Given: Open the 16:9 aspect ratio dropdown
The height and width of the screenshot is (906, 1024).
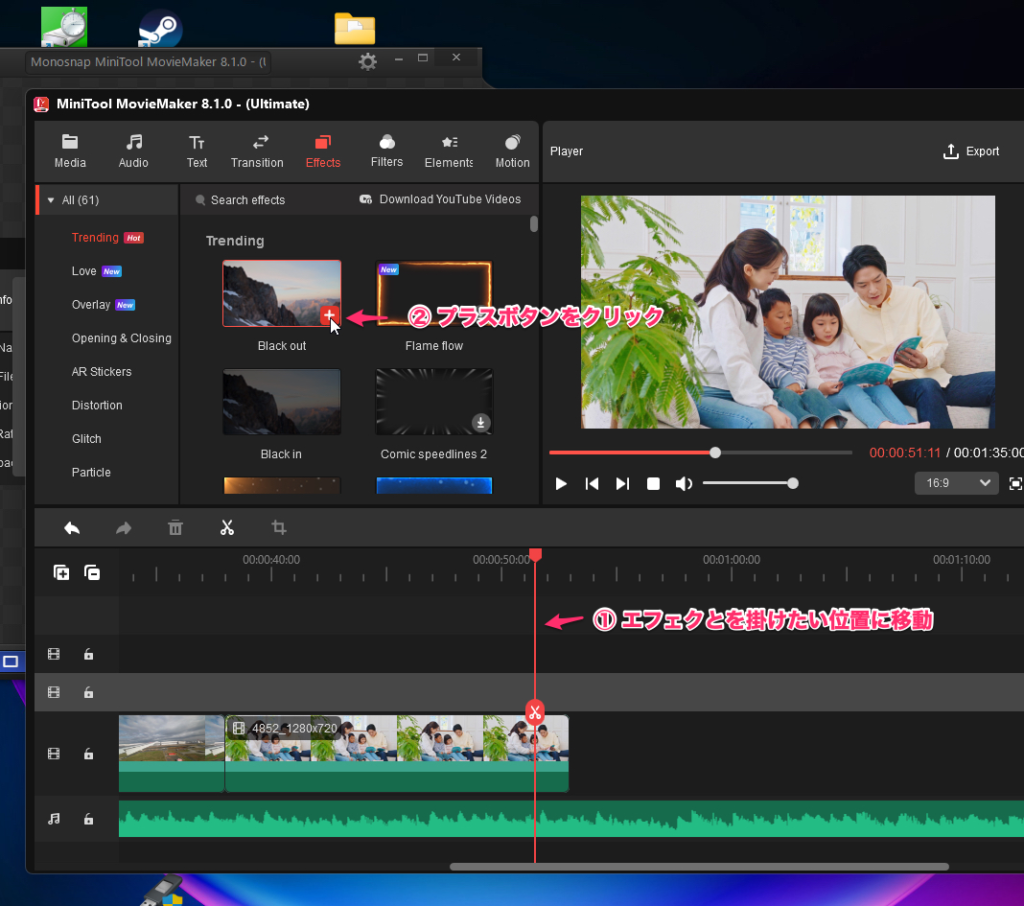Looking at the screenshot, I should 956,483.
